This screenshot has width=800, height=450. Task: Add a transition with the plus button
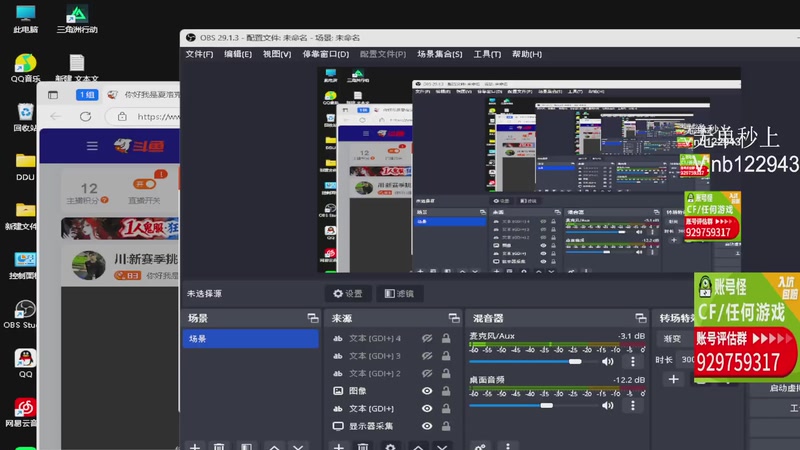(673, 380)
